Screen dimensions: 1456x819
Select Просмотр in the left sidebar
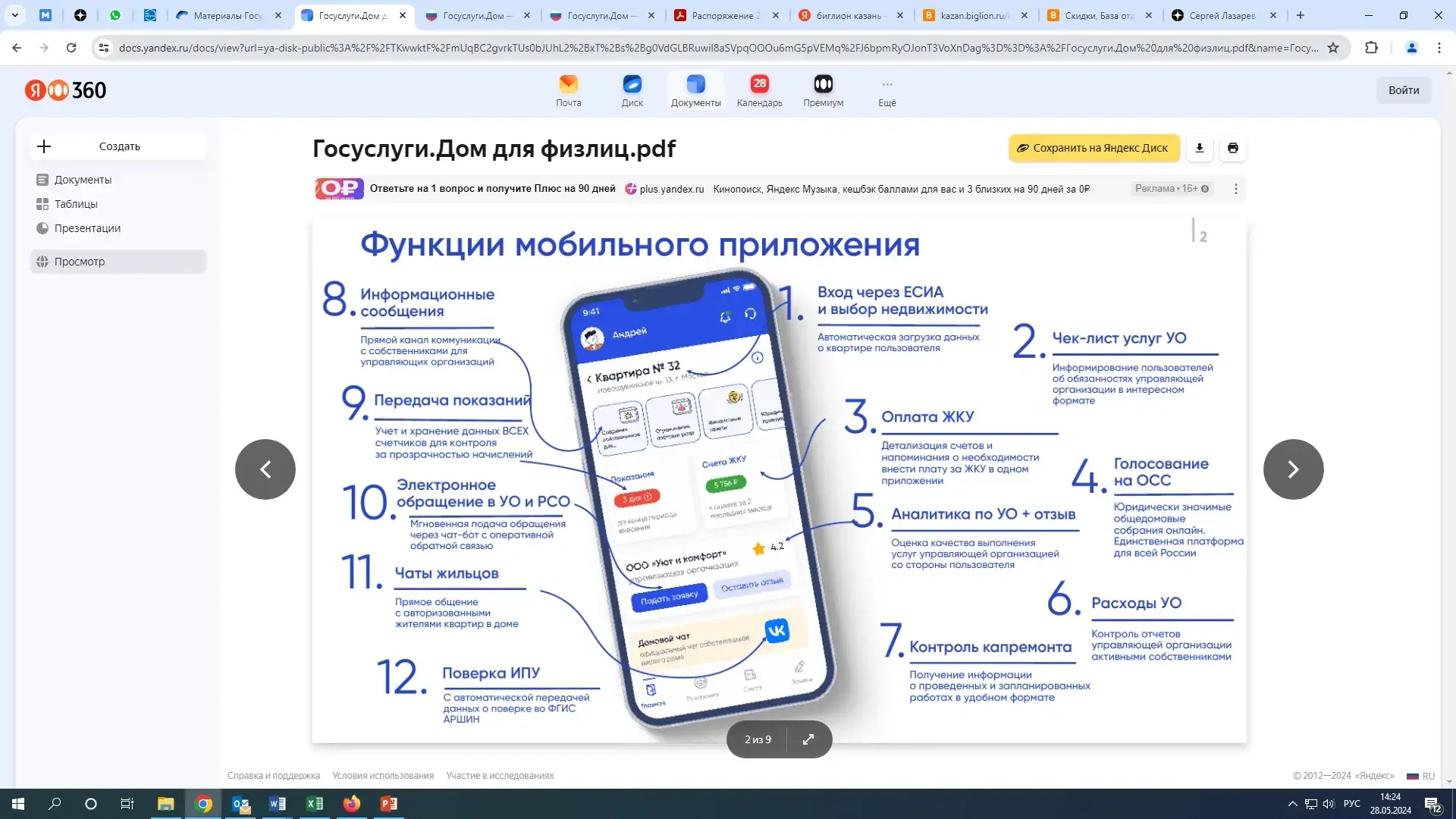point(118,262)
